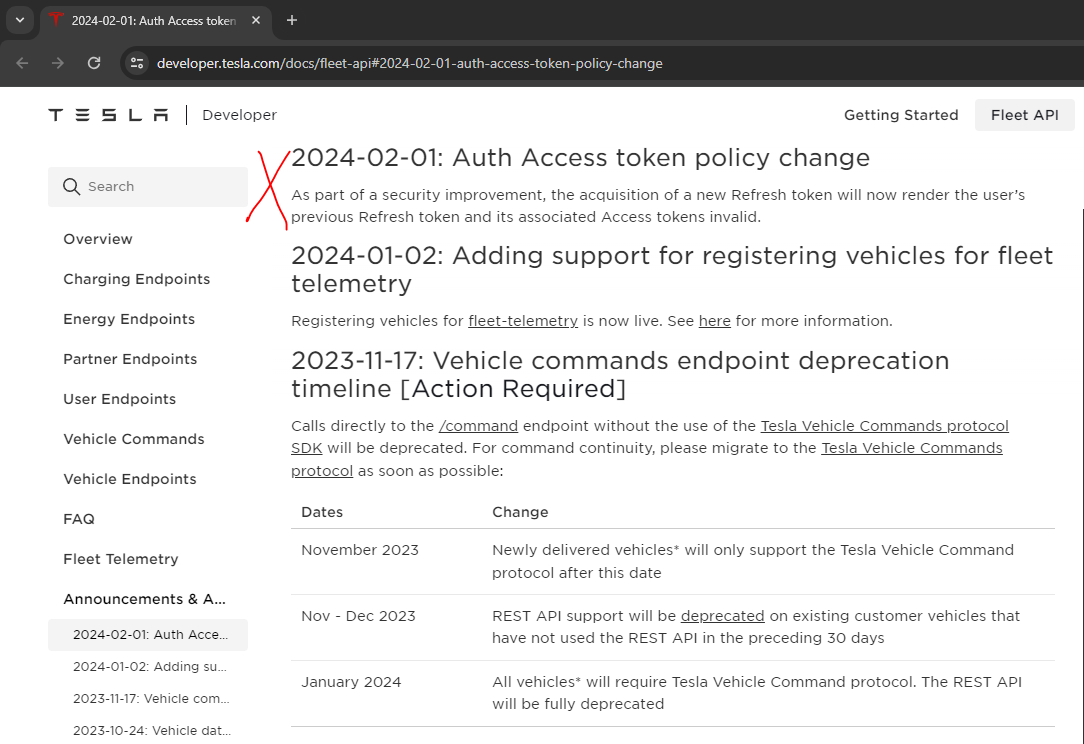The height and width of the screenshot is (744, 1084).
Task: Click the 'Change' table column header
Action: pos(520,512)
